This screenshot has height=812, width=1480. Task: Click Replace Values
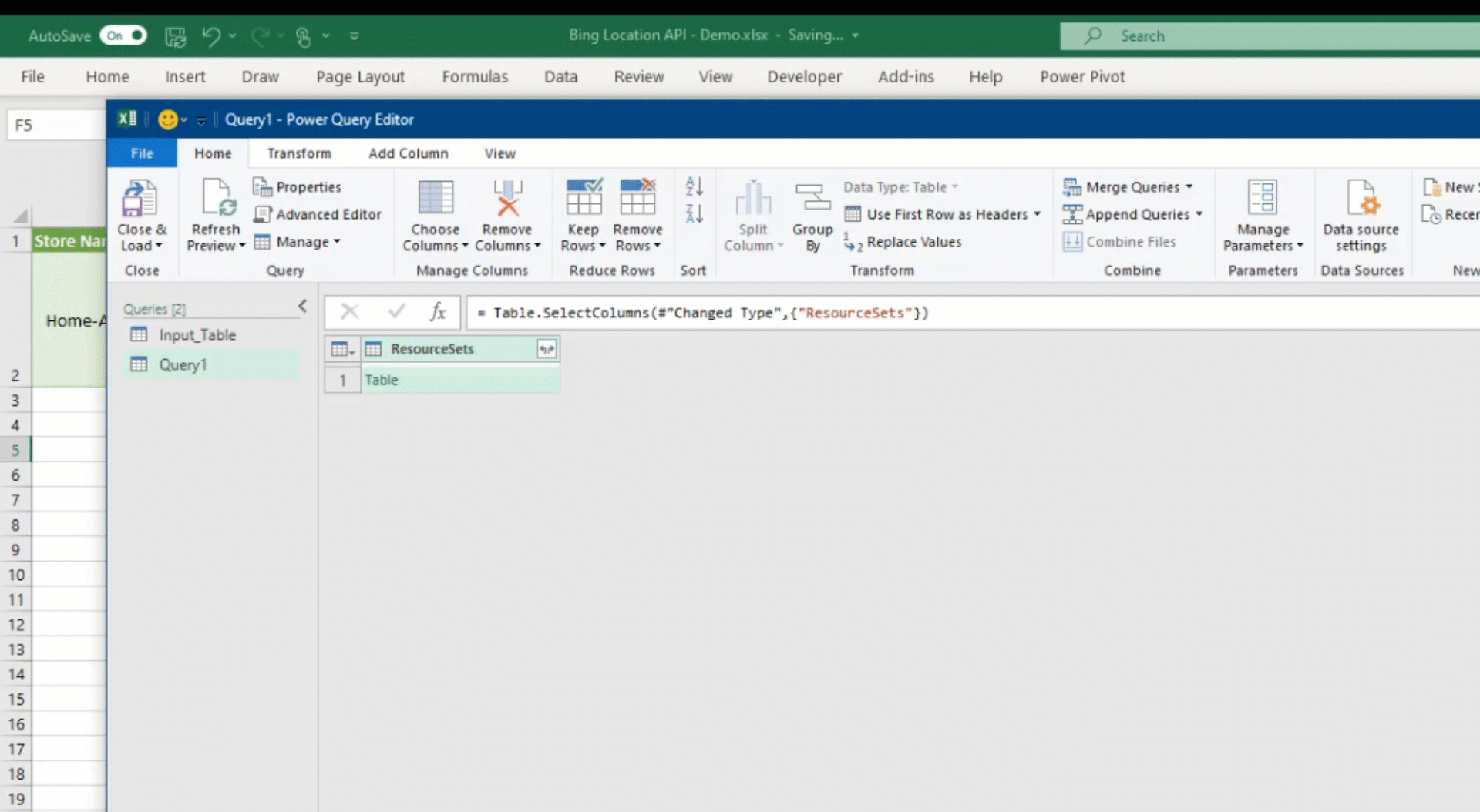[903, 242]
